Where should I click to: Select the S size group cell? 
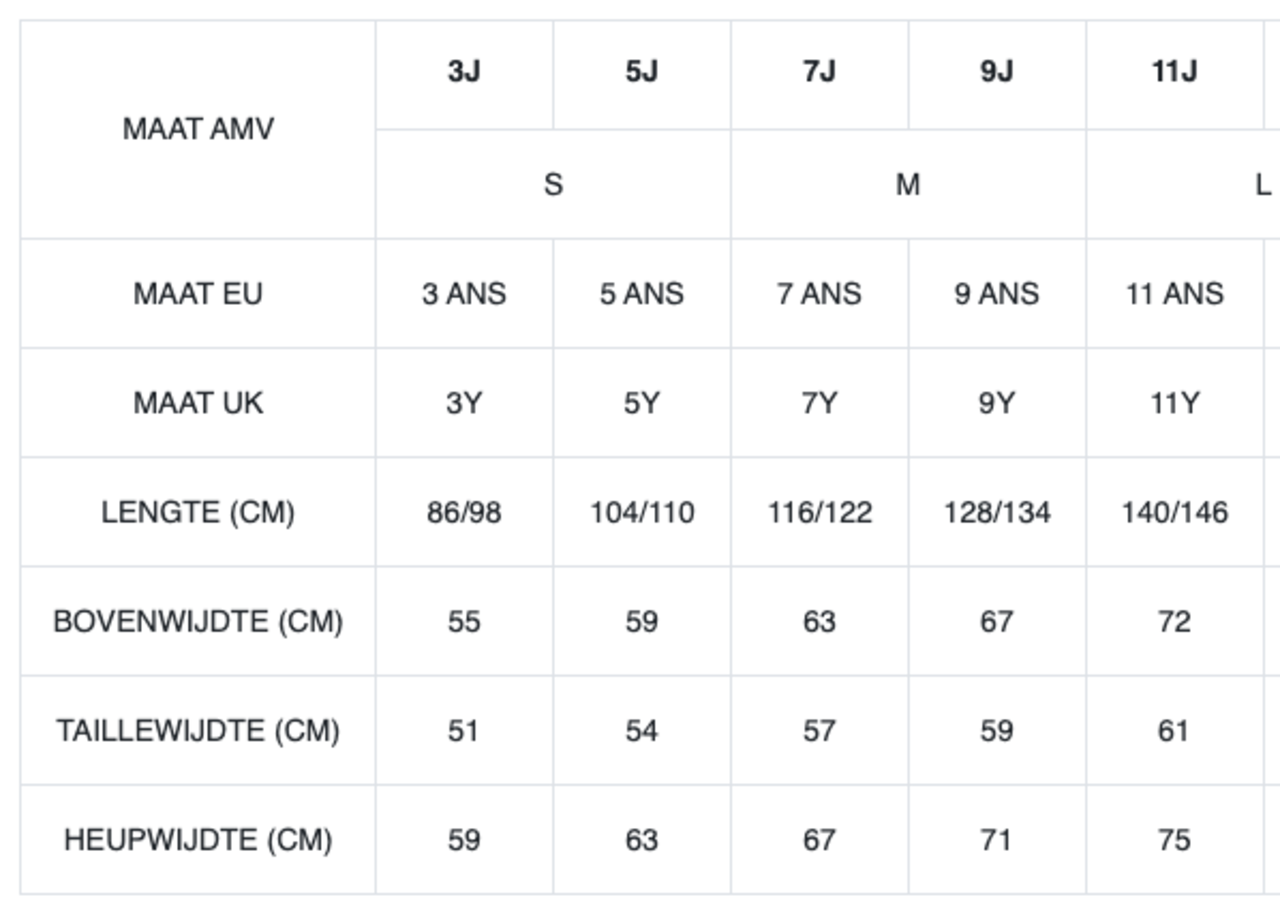tap(553, 185)
